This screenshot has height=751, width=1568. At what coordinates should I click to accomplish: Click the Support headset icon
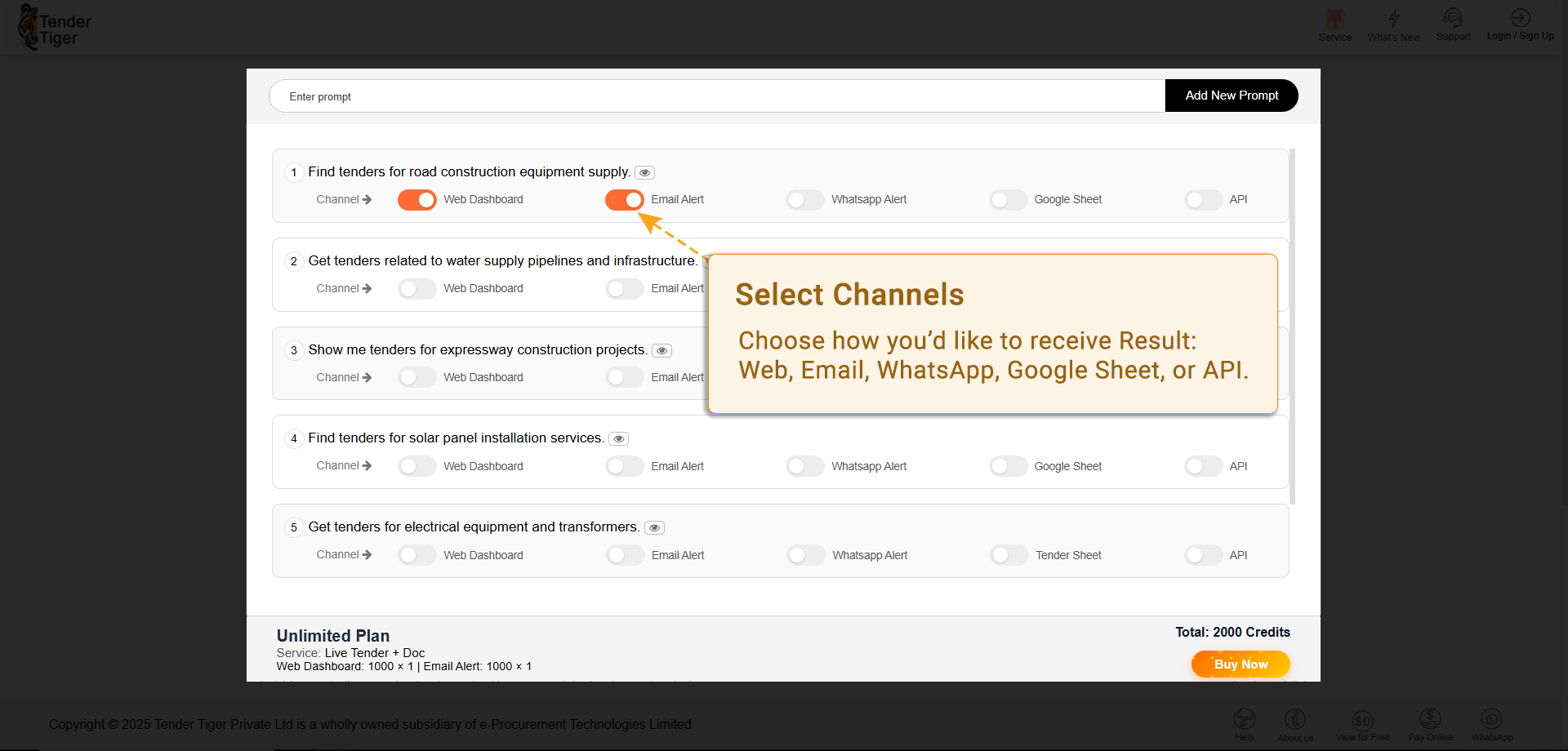(1453, 19)
